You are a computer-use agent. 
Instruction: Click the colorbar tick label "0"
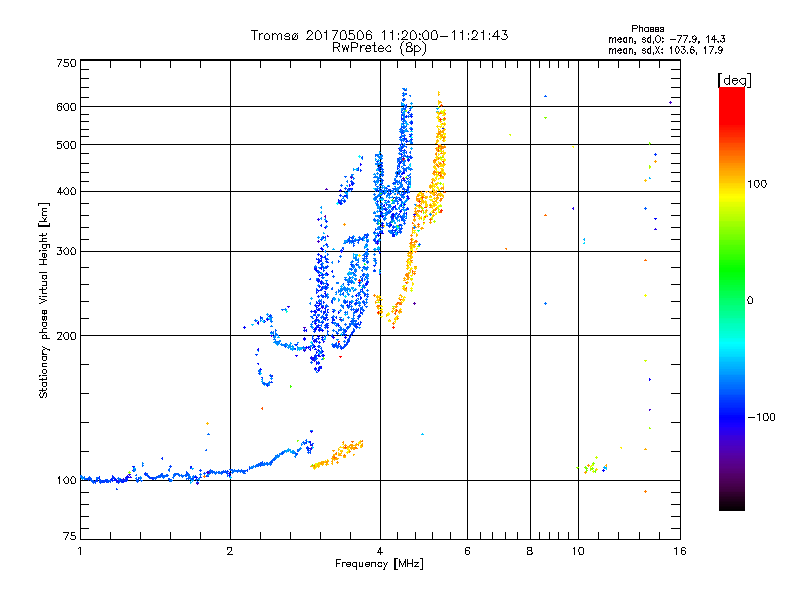pyautogui.click(x=750, y=301)
